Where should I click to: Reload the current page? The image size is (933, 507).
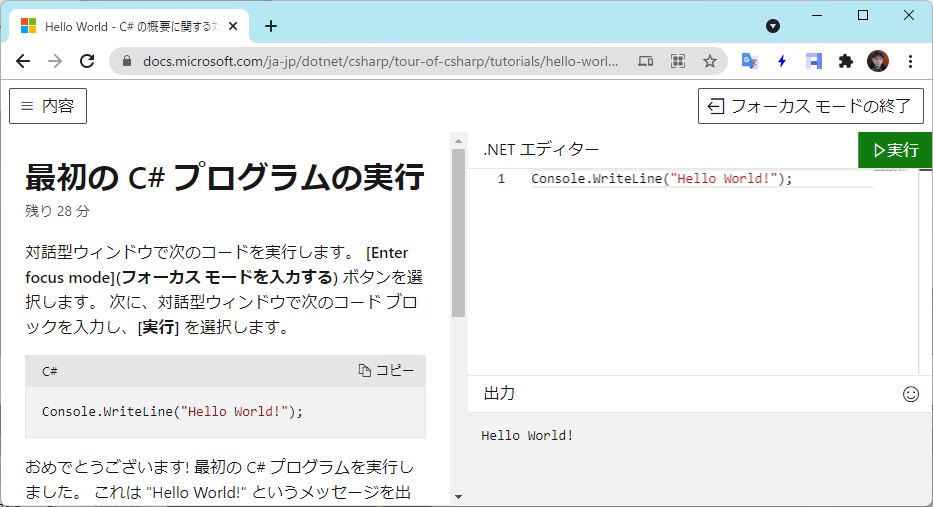click(87, 61)
